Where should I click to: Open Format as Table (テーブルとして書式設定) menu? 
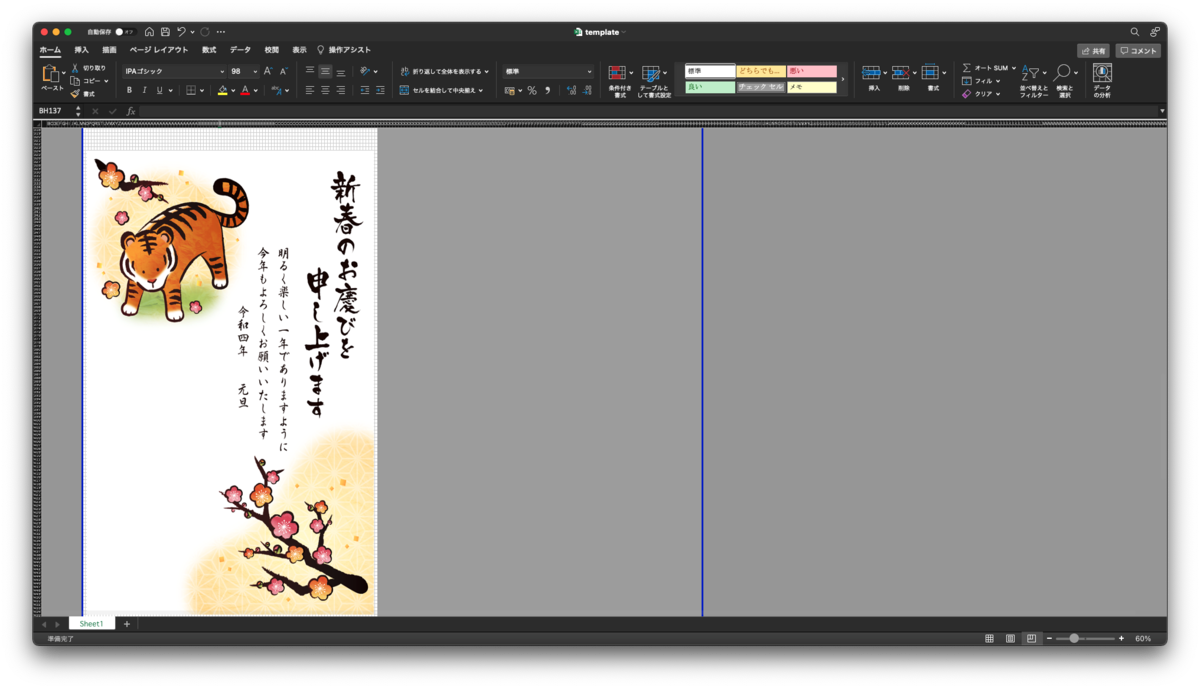pyautogui.click(x=655, y=81)
